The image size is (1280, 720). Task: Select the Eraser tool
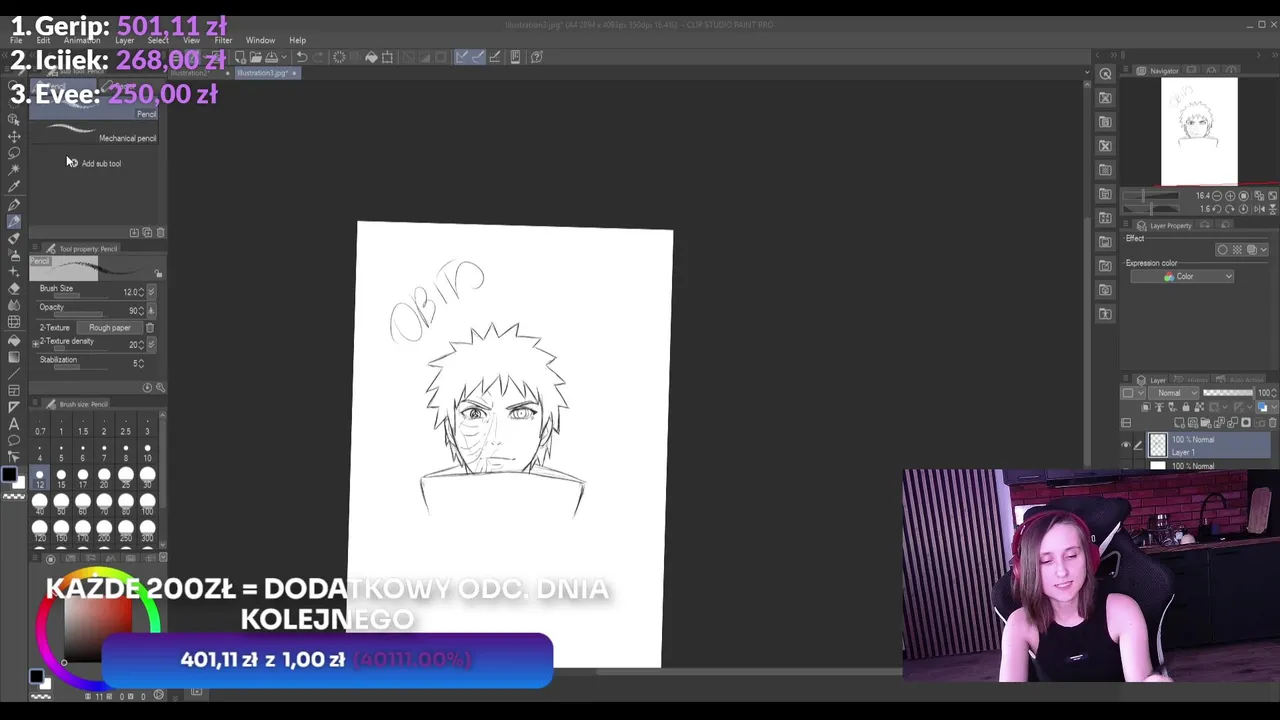pos(14,289)
